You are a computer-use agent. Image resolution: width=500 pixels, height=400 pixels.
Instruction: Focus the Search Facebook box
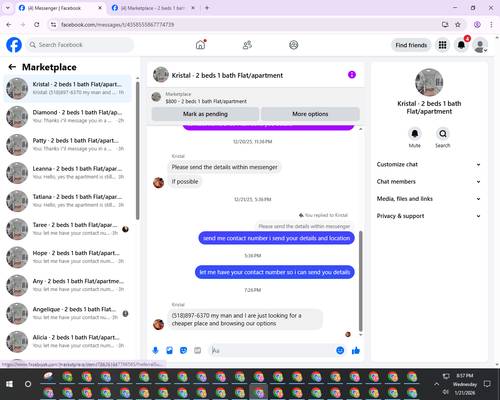pos(80,45)
